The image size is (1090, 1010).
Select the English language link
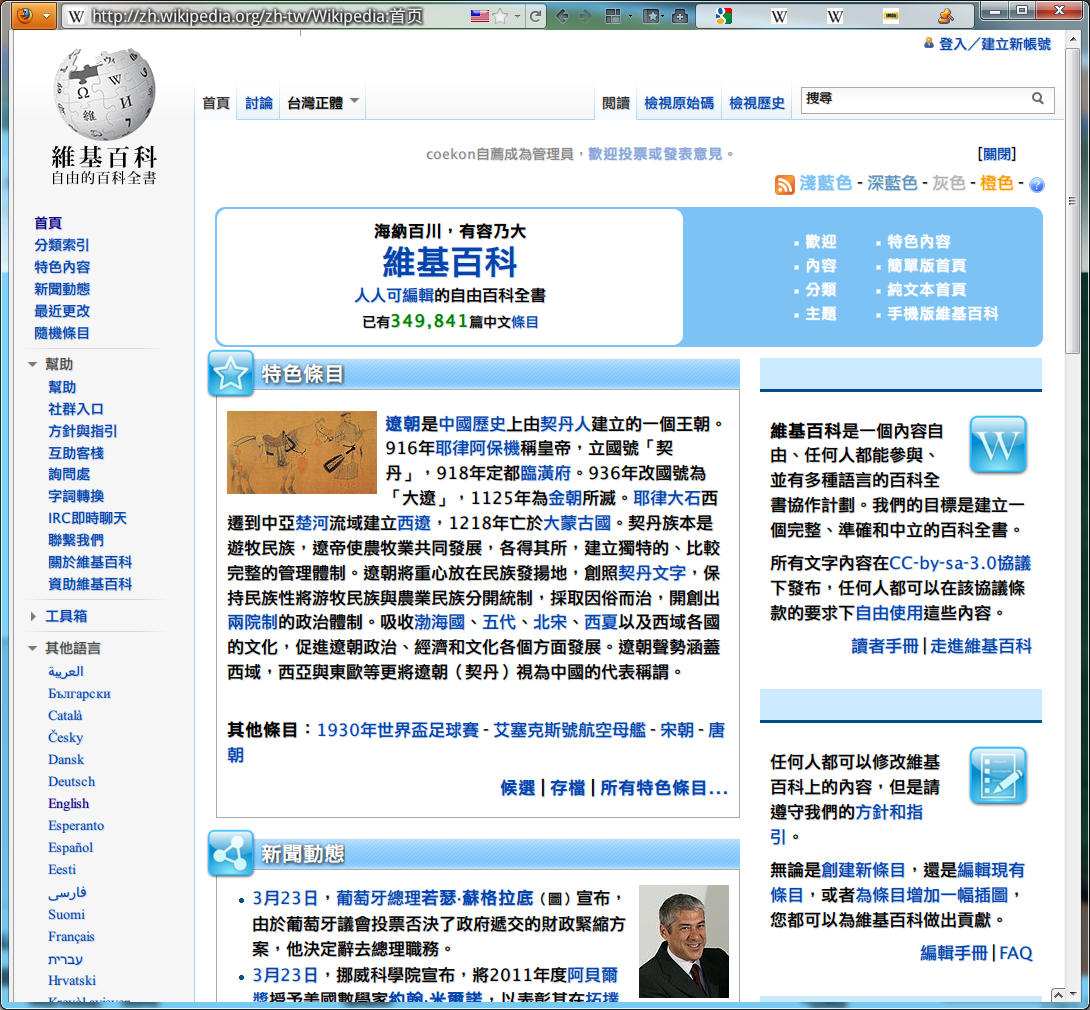[x=68, y=804]
